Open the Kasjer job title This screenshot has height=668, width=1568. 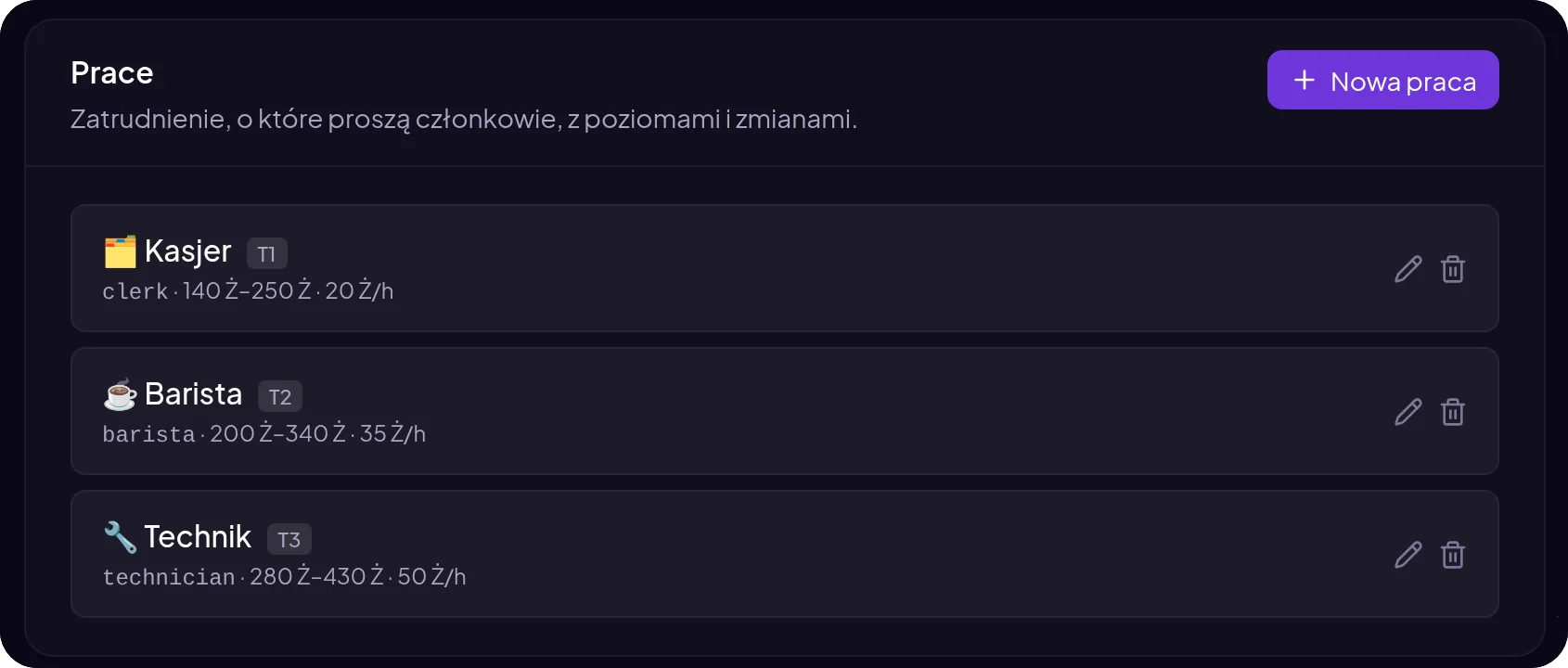click(187, 251)
